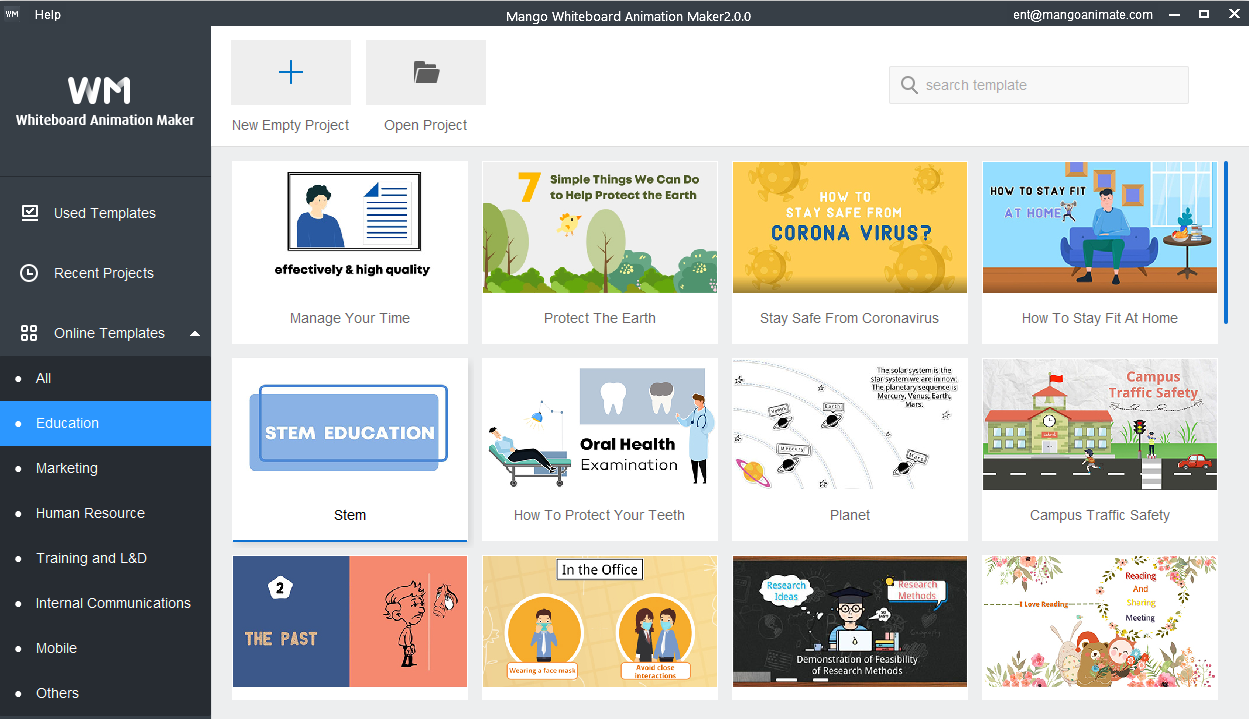
Task: Open the Campus Traffic Safety thumbnail
Action: pyautogui.click(x=1100, y=424)
